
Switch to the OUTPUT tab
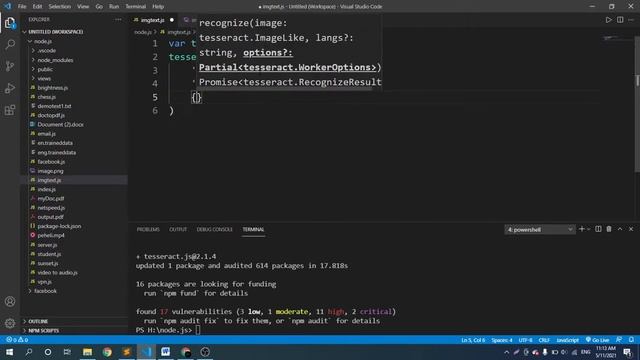tap(178, 229)
